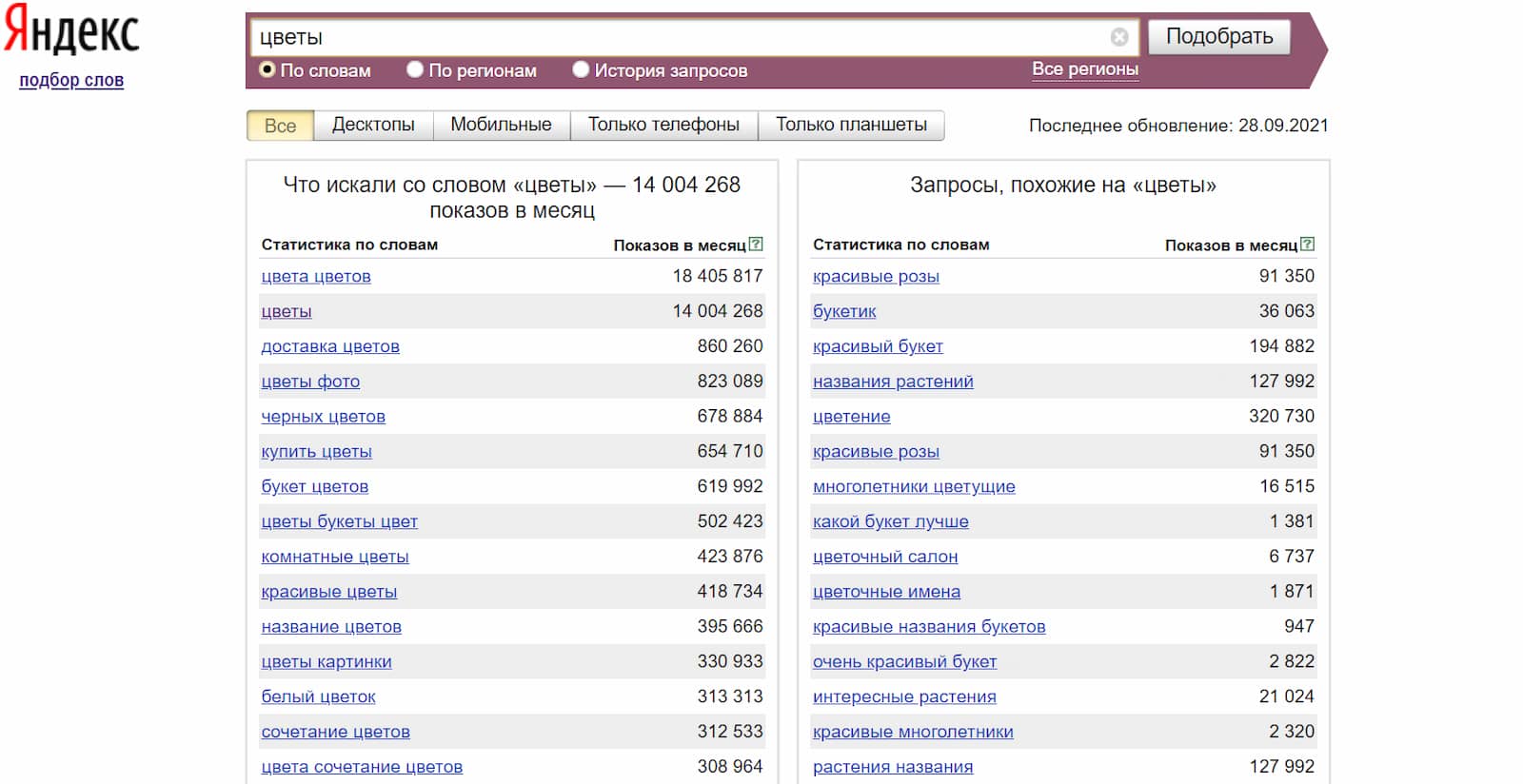The width and height of the screenshot is (1523, 784).
Task: Open the "Все регионы" region selector
Action: (1084, 69)
